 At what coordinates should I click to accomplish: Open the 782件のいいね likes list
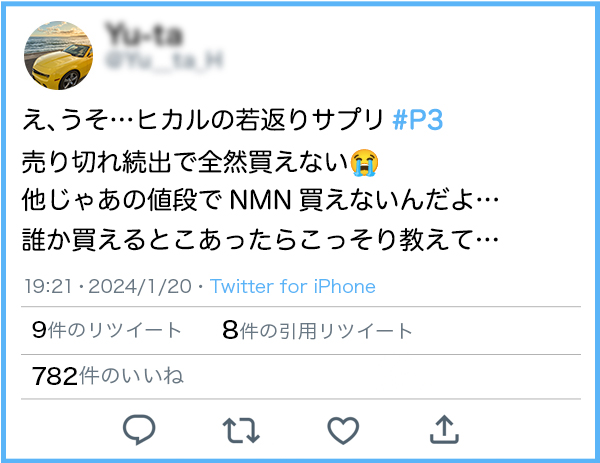(108, 376)
